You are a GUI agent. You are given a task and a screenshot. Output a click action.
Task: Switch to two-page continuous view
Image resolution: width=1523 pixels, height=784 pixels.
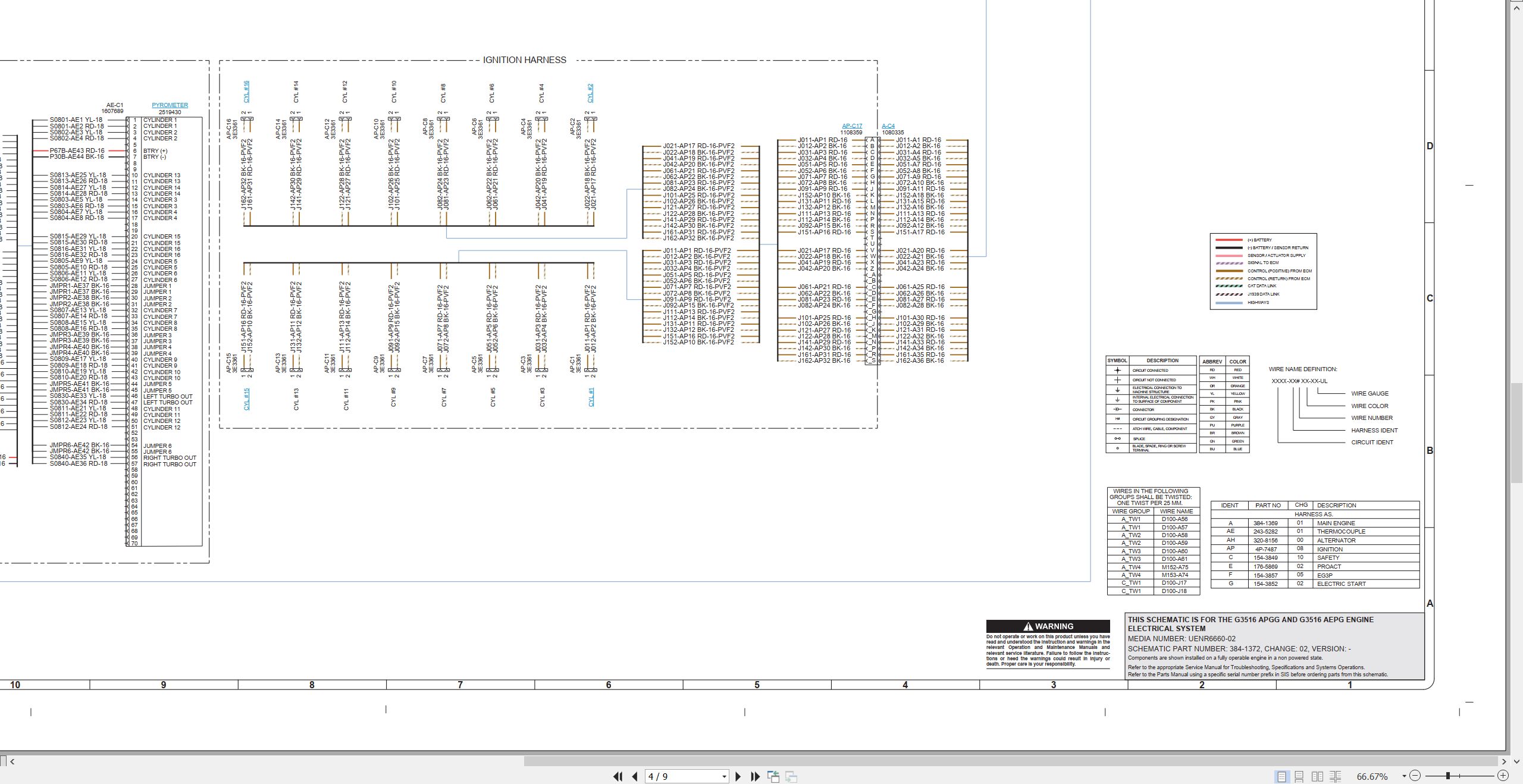point(1336,776)
